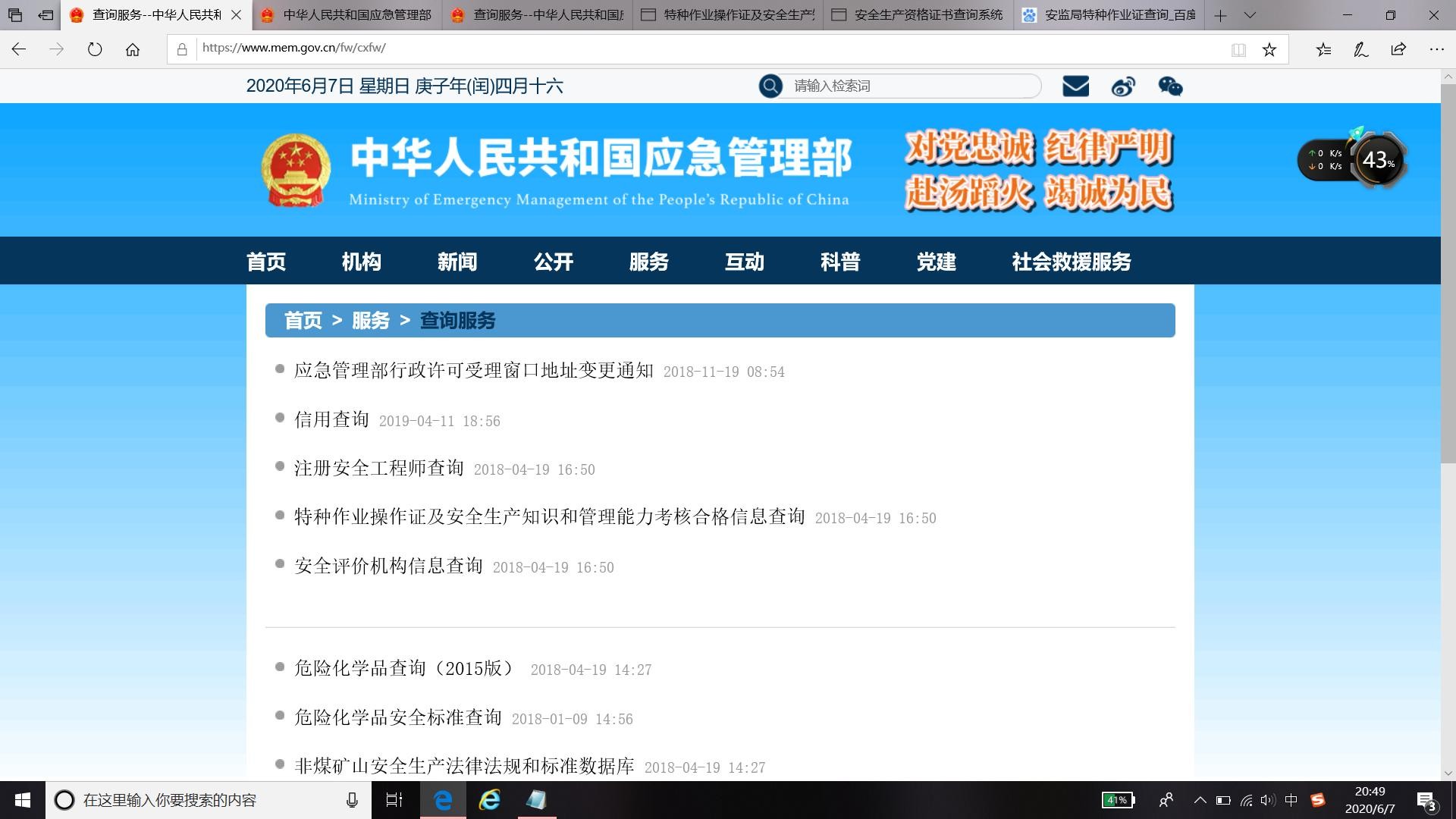
Task: Open the 注册安全工程师查询 link
Action: click(378, 468)
